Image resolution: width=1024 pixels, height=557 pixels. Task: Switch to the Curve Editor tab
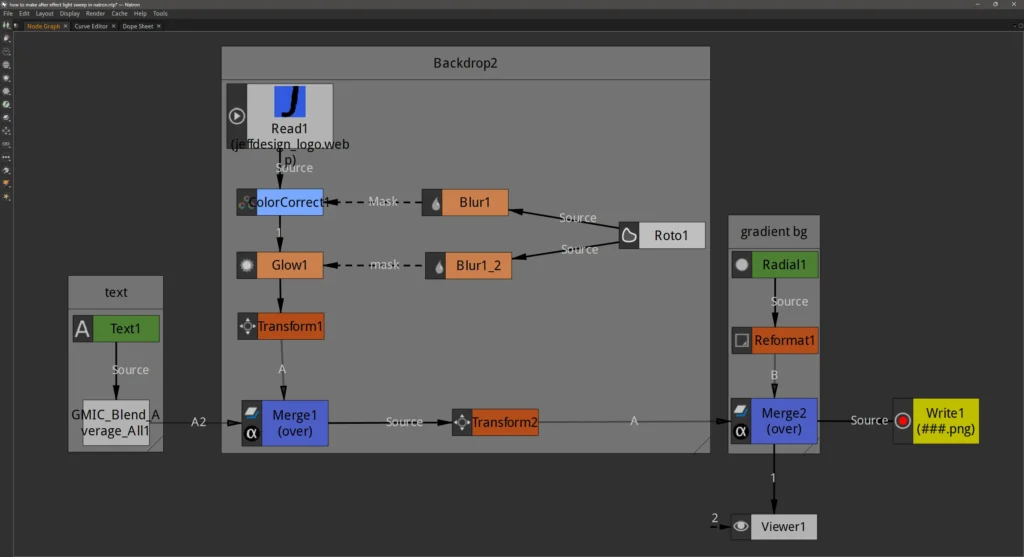(91, 26)
